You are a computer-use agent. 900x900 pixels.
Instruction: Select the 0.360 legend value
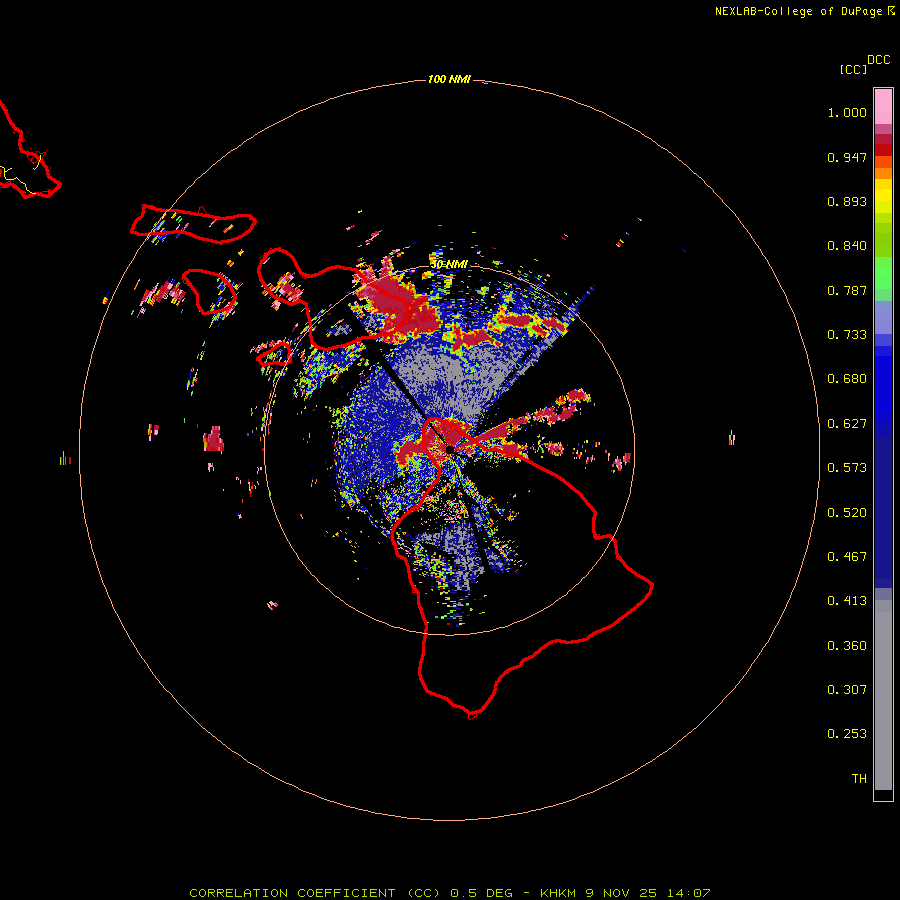point(847,646)
